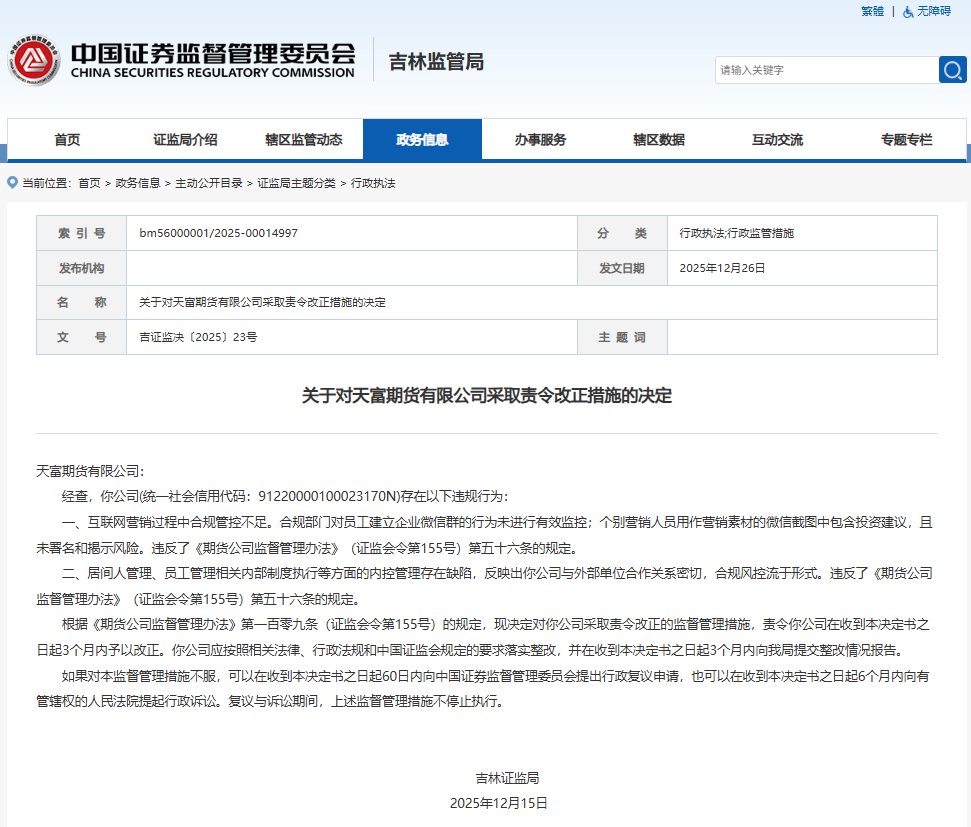Click 证监局主题分类 breadcrumb link
Image resolution: width=971 pixels, height=827 pixels.
click(296, 184)
